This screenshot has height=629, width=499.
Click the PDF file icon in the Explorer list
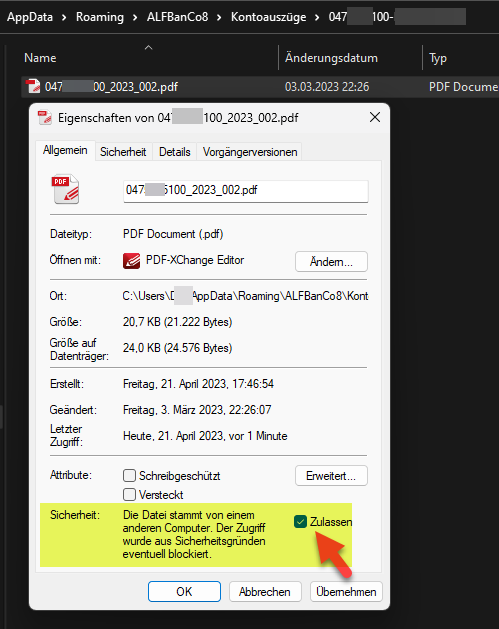tap(33, 86)
